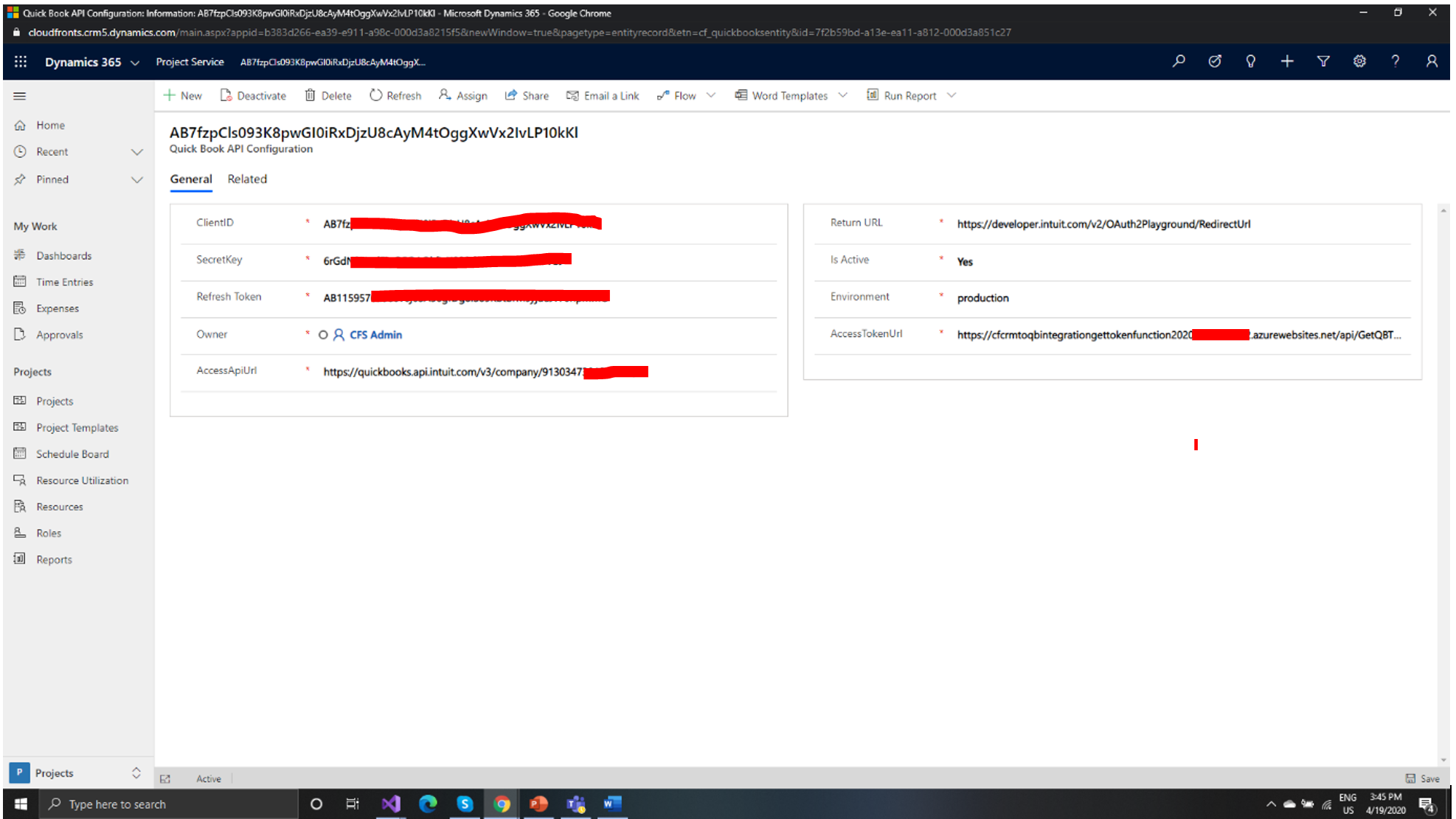Switch to the General tab
This screenshot has width=1456, height=819.
point(191,179)
